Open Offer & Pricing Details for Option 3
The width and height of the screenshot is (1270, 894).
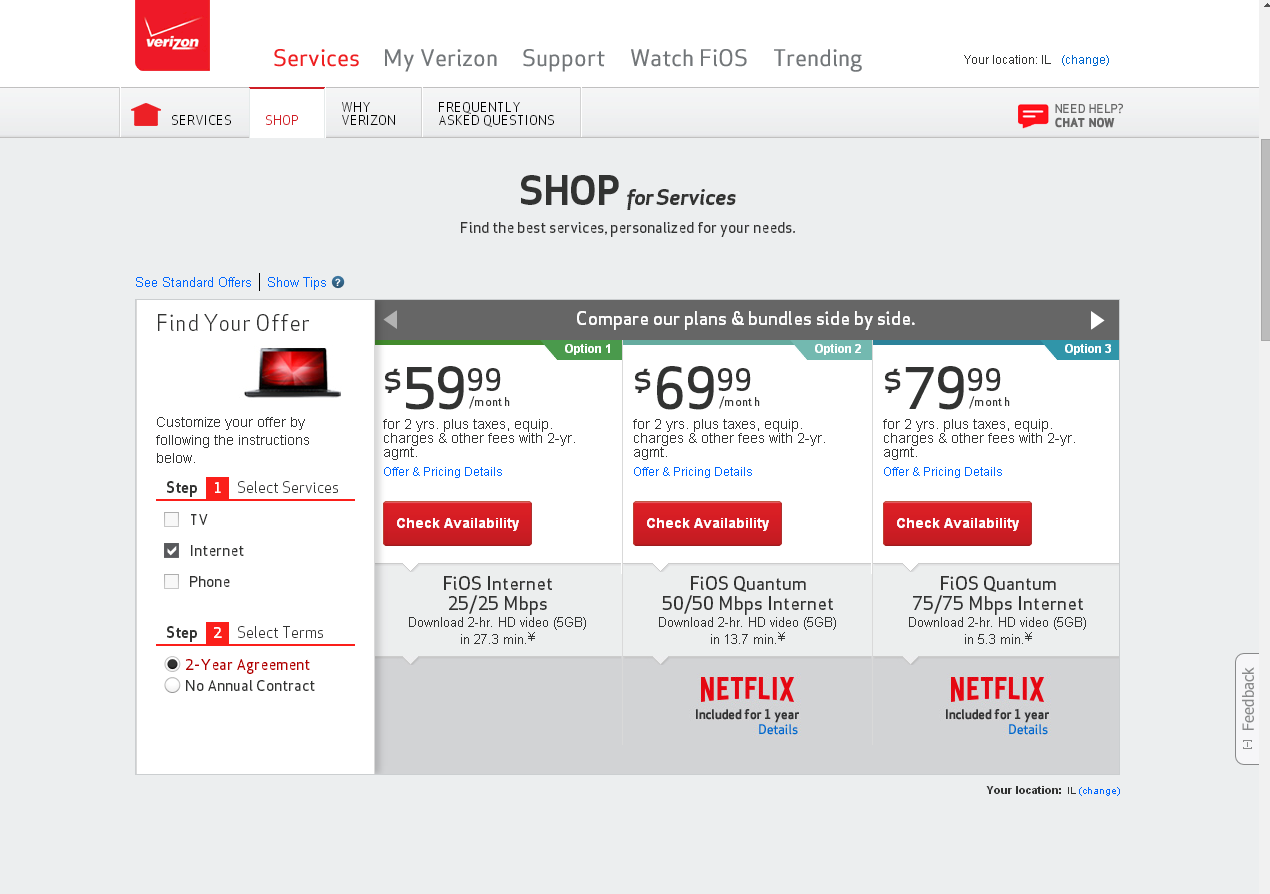pos(942,472)
